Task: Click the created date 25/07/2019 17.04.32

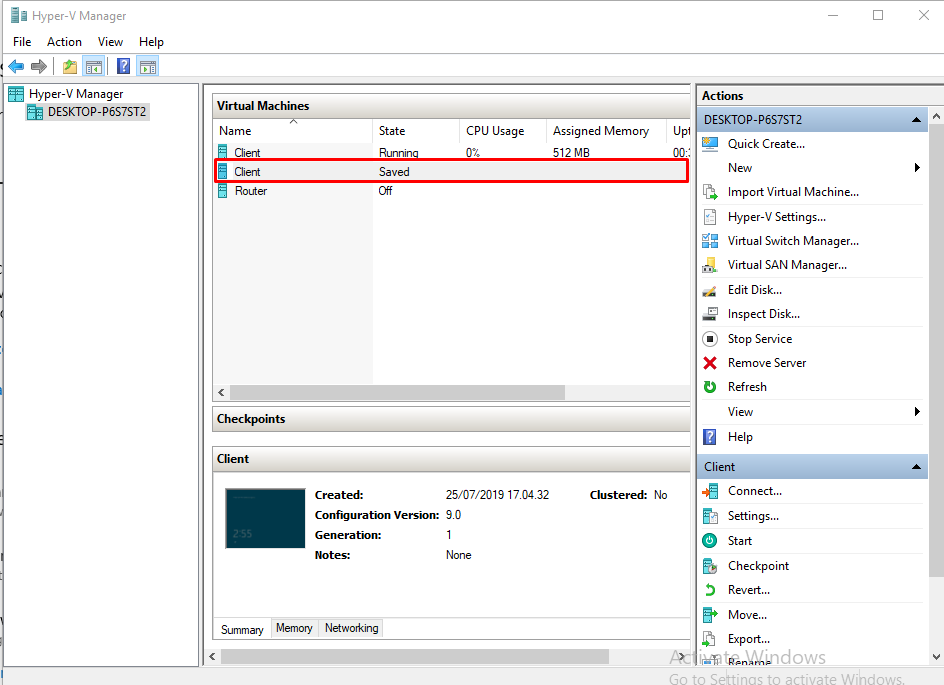Action: pos(497,495)
